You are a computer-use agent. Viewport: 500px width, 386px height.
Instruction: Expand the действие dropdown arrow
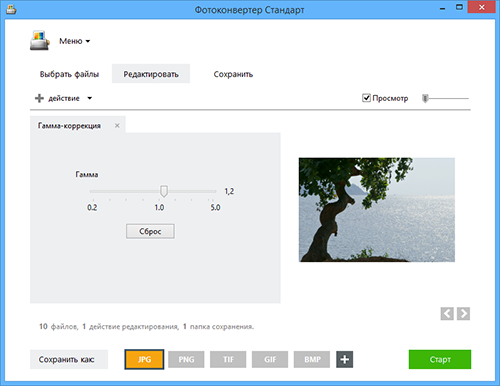[x=89, y=98]
